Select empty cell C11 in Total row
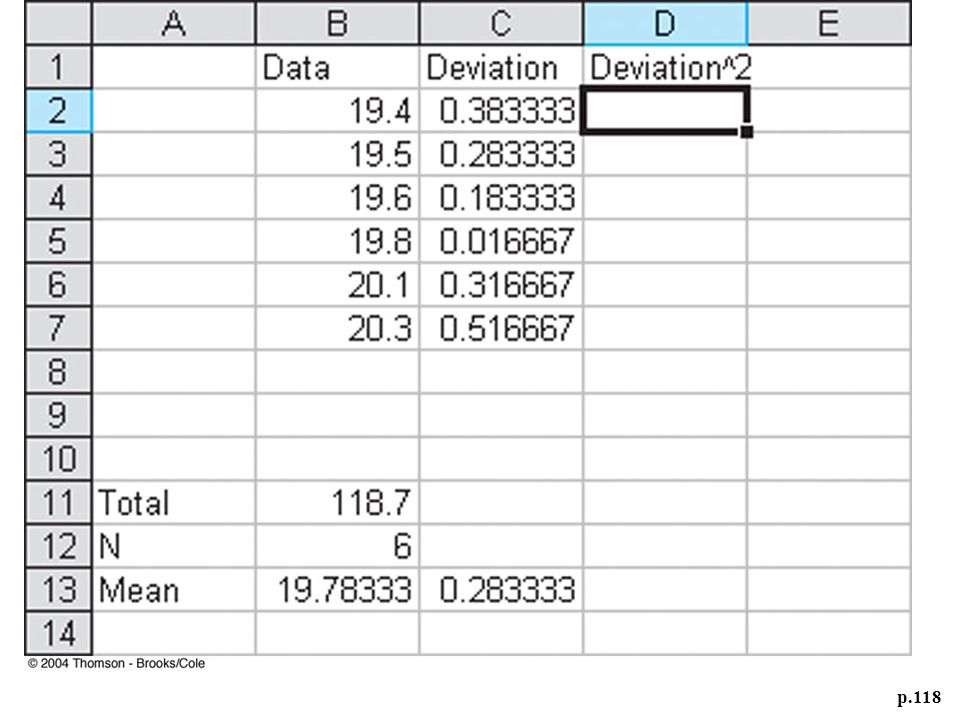Screen dimensions: 960x720 click(x=501, y=502)
